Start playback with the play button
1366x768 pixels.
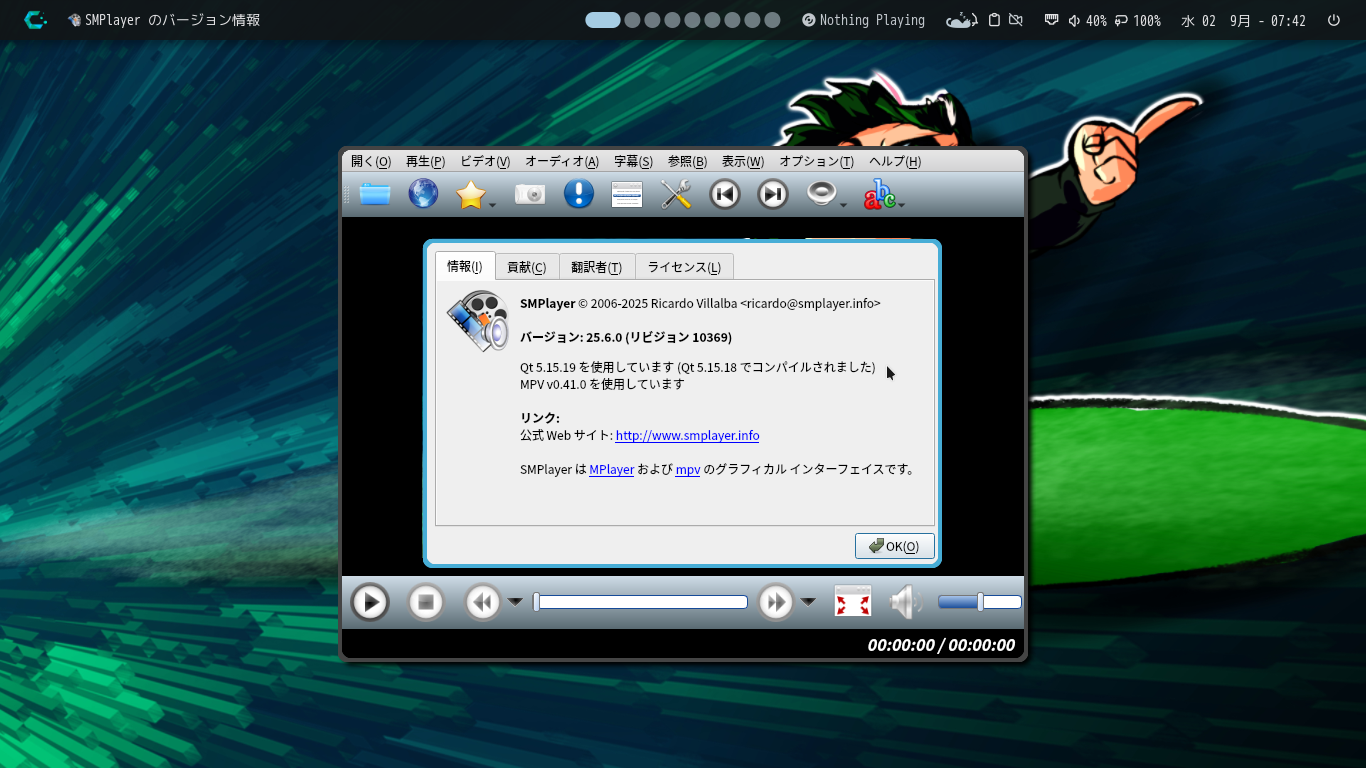(x=370, y=602)
